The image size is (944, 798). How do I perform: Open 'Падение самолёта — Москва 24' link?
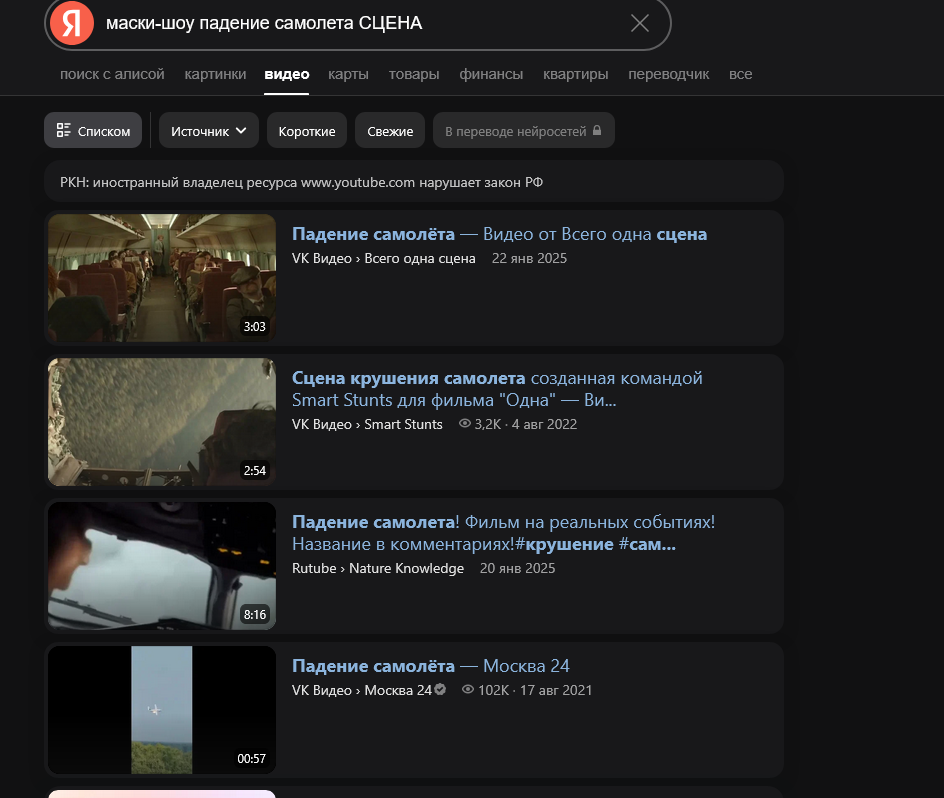point(430,666)
